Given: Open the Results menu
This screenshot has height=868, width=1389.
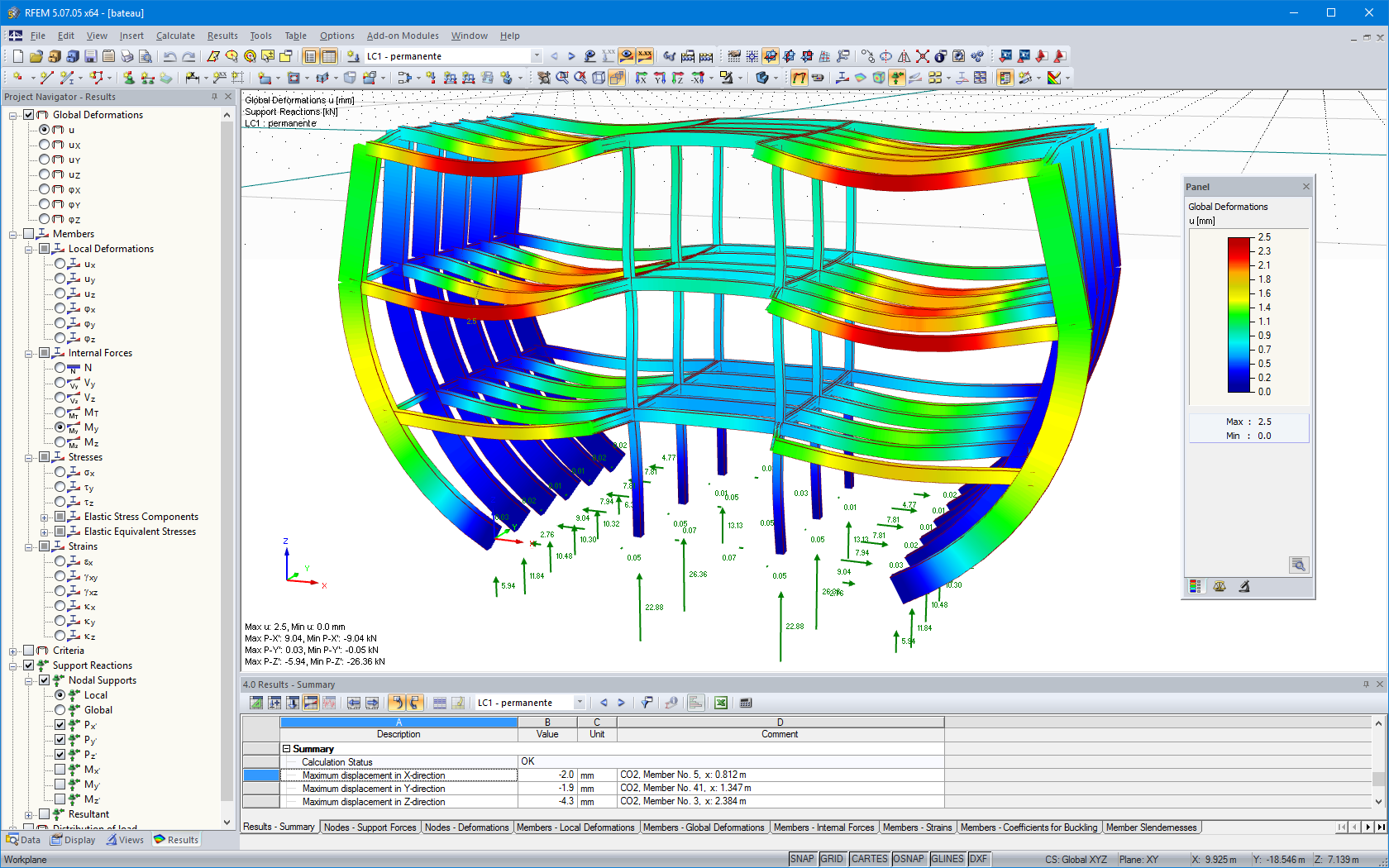Looking at the screenshot, I should tap(222, 36).
